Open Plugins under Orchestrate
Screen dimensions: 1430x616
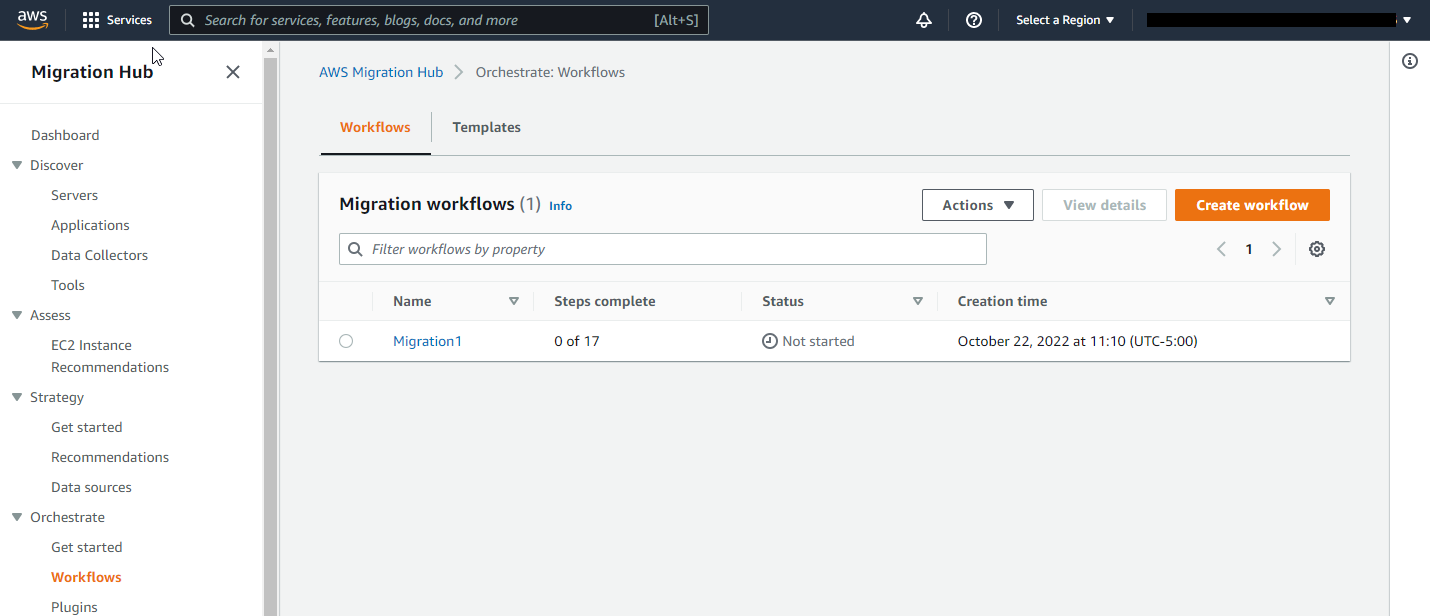[74, 607]
